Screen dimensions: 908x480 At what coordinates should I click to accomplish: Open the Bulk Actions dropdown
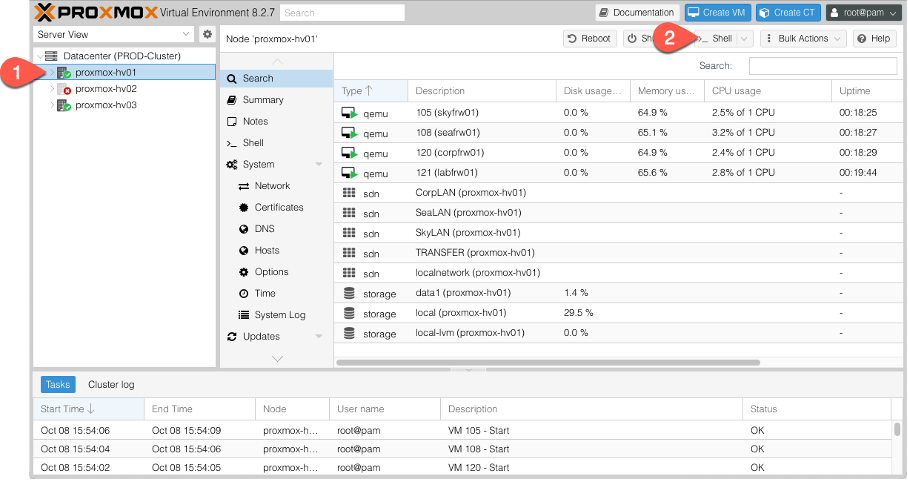click(x=803, y=39)
